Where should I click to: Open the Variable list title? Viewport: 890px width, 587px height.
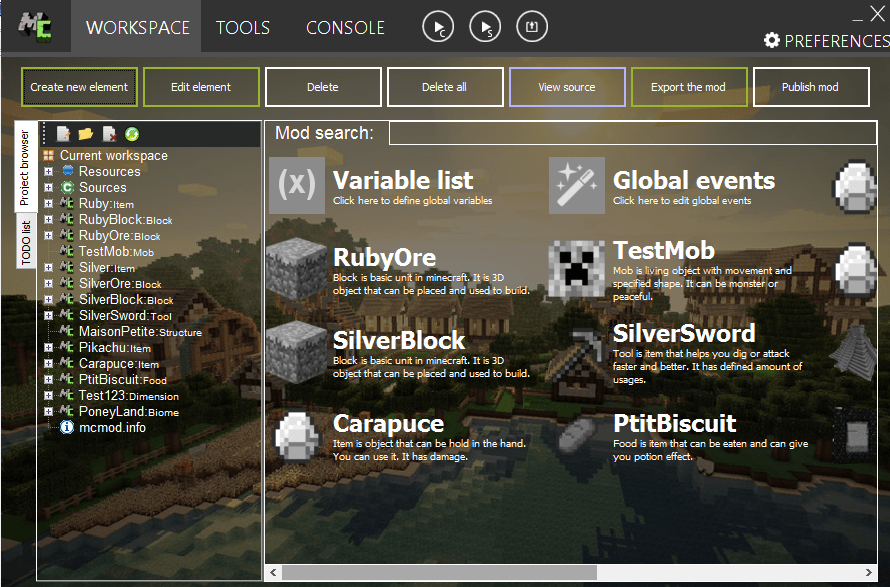pos(403,181)
